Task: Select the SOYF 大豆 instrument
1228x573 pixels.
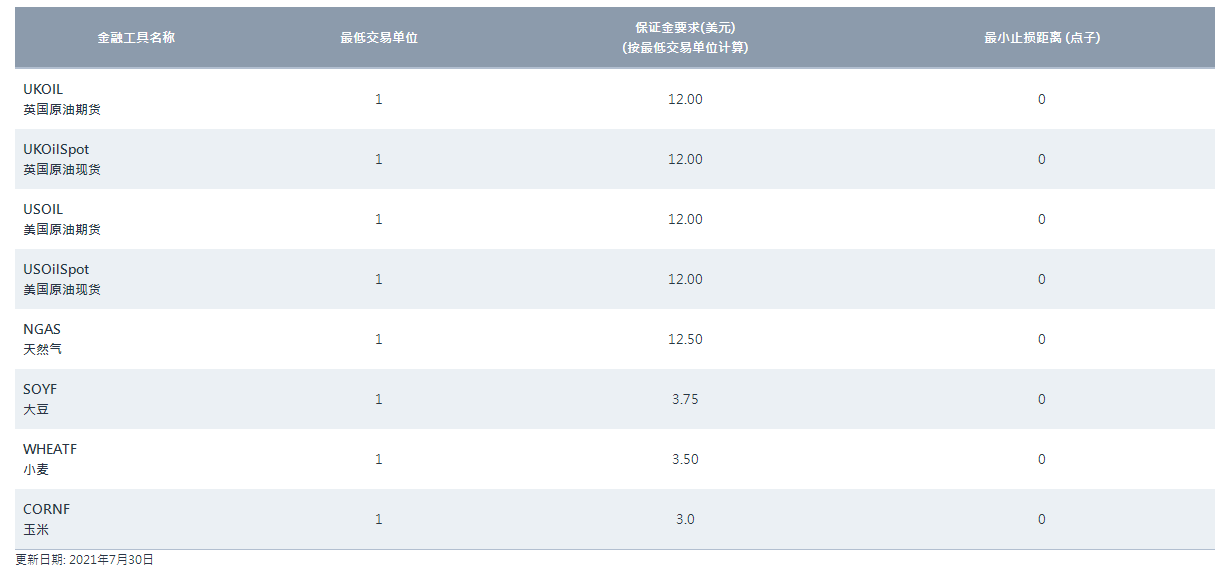Action: (40, 399)
